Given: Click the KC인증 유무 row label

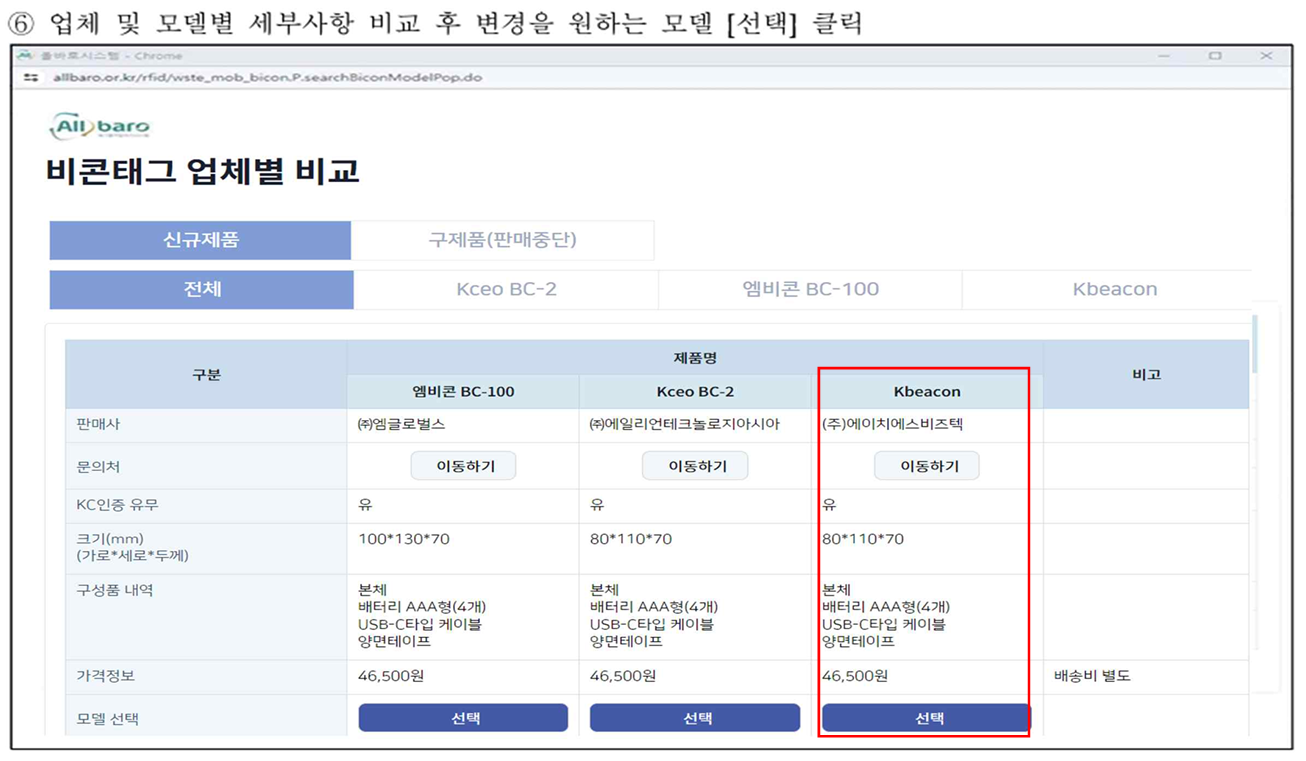Looking at the screenshot, I should (x=116, y=505).
